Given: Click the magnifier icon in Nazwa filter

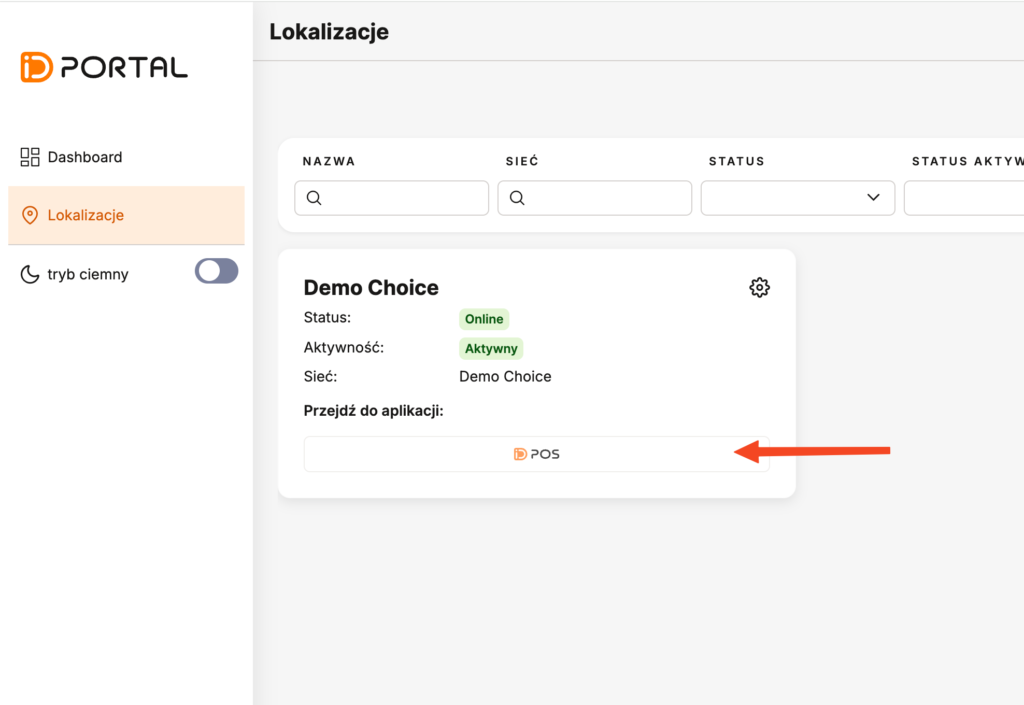Looking at the screenshot, I should coord(314,198).
